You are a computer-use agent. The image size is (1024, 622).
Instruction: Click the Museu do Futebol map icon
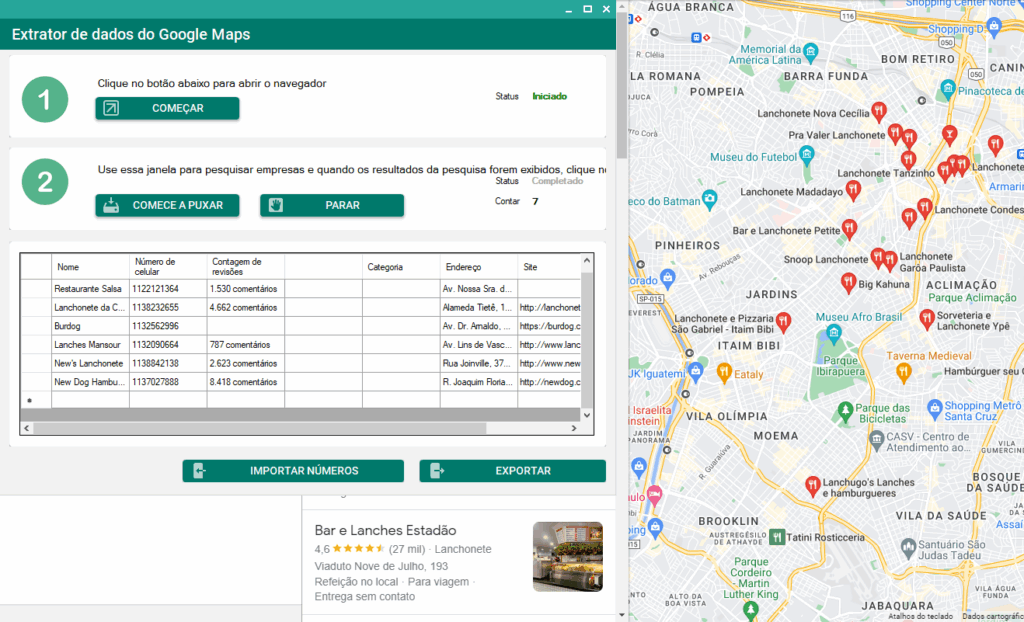point(807,157)
